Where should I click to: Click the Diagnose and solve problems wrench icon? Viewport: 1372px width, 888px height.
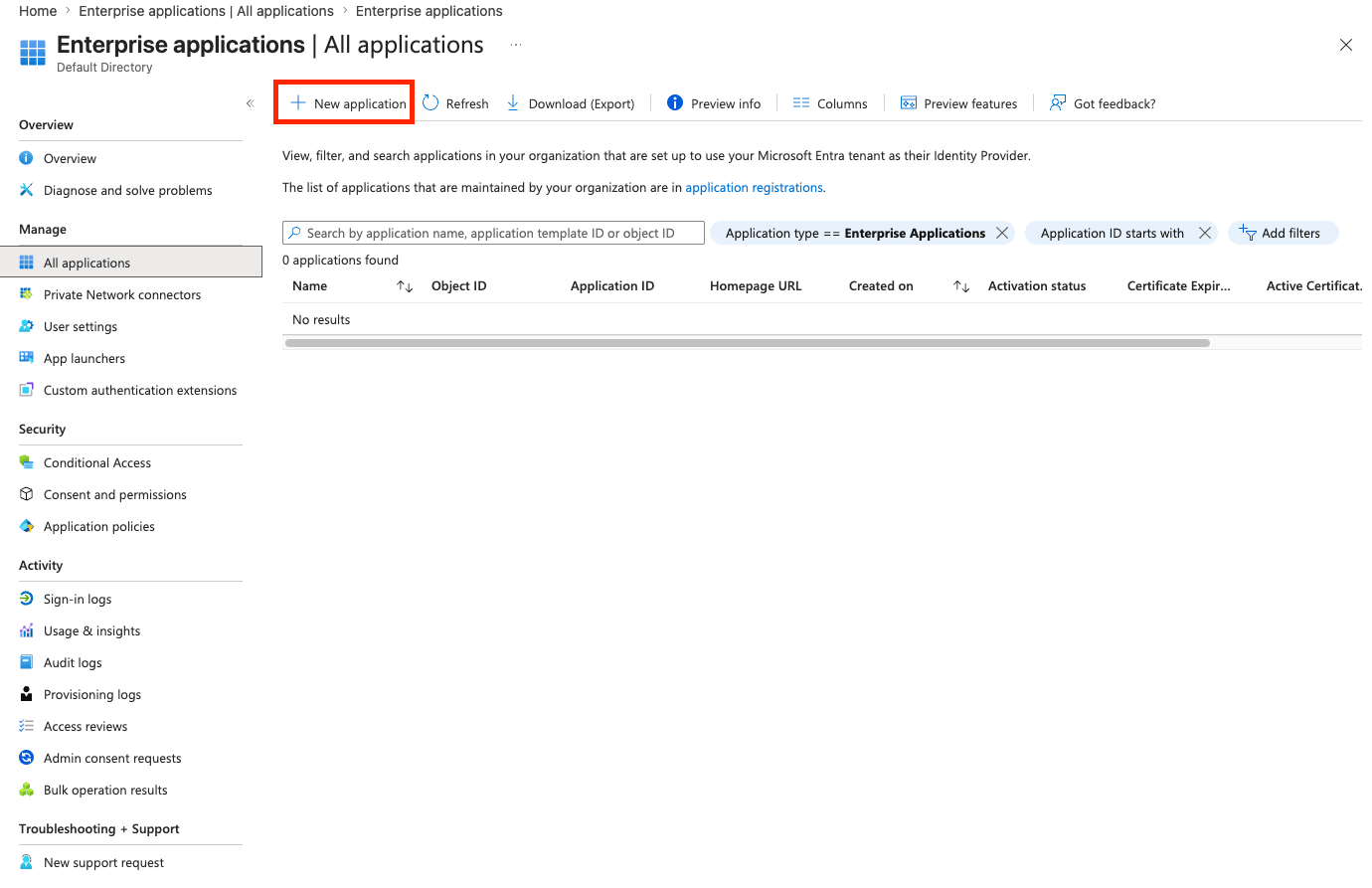coord(27,190)
